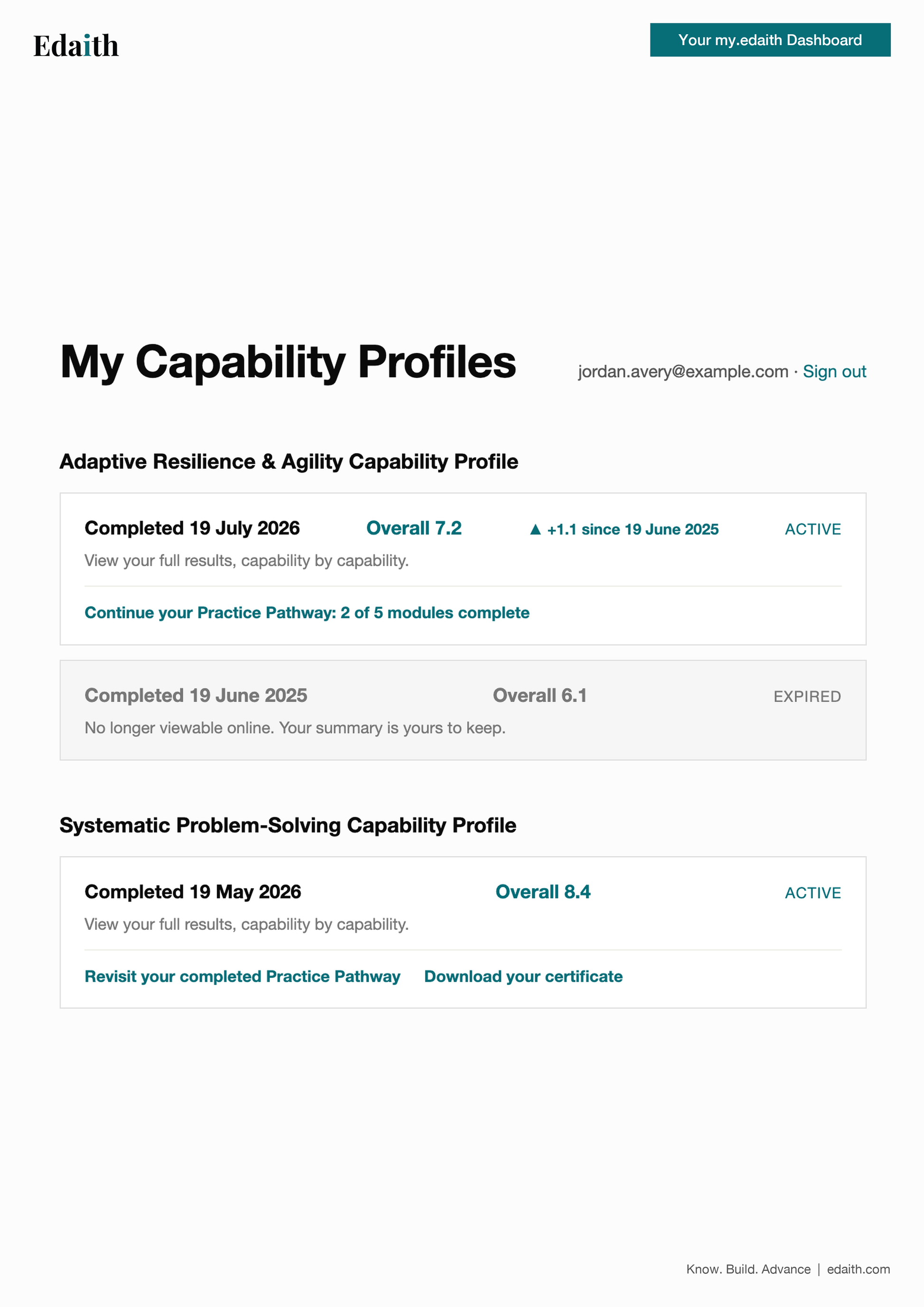Viewport: 924px width, 1307px height.
Task: Open Your my.edaith Dashboard button
Action: click(770, 40)
